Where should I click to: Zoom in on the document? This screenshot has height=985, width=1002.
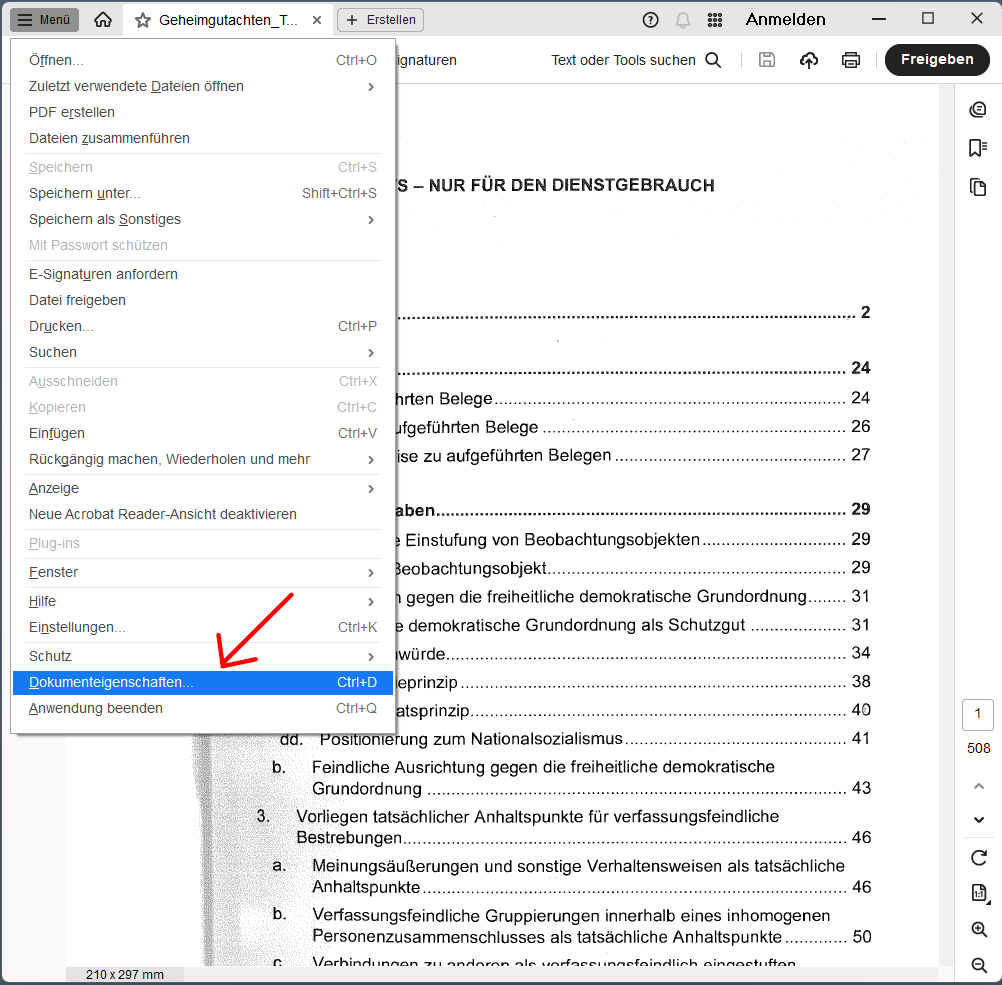coord(978,929)
